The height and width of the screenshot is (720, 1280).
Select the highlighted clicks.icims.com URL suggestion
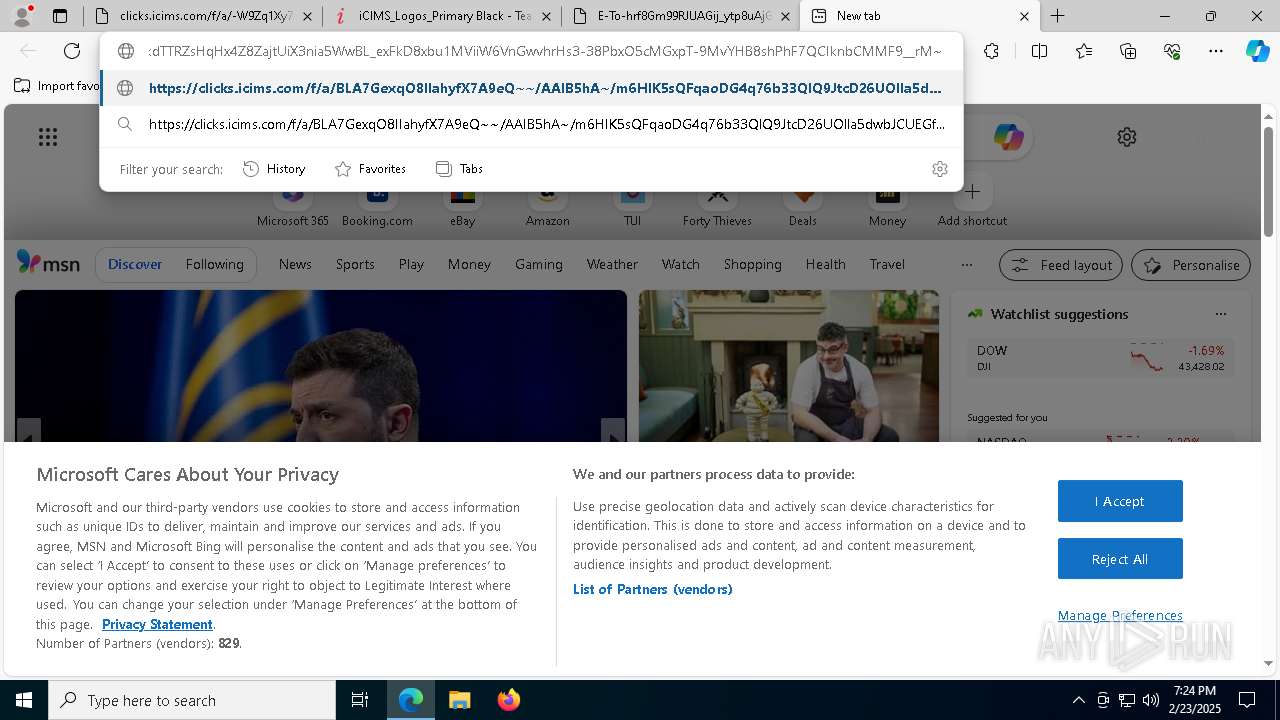532,88
